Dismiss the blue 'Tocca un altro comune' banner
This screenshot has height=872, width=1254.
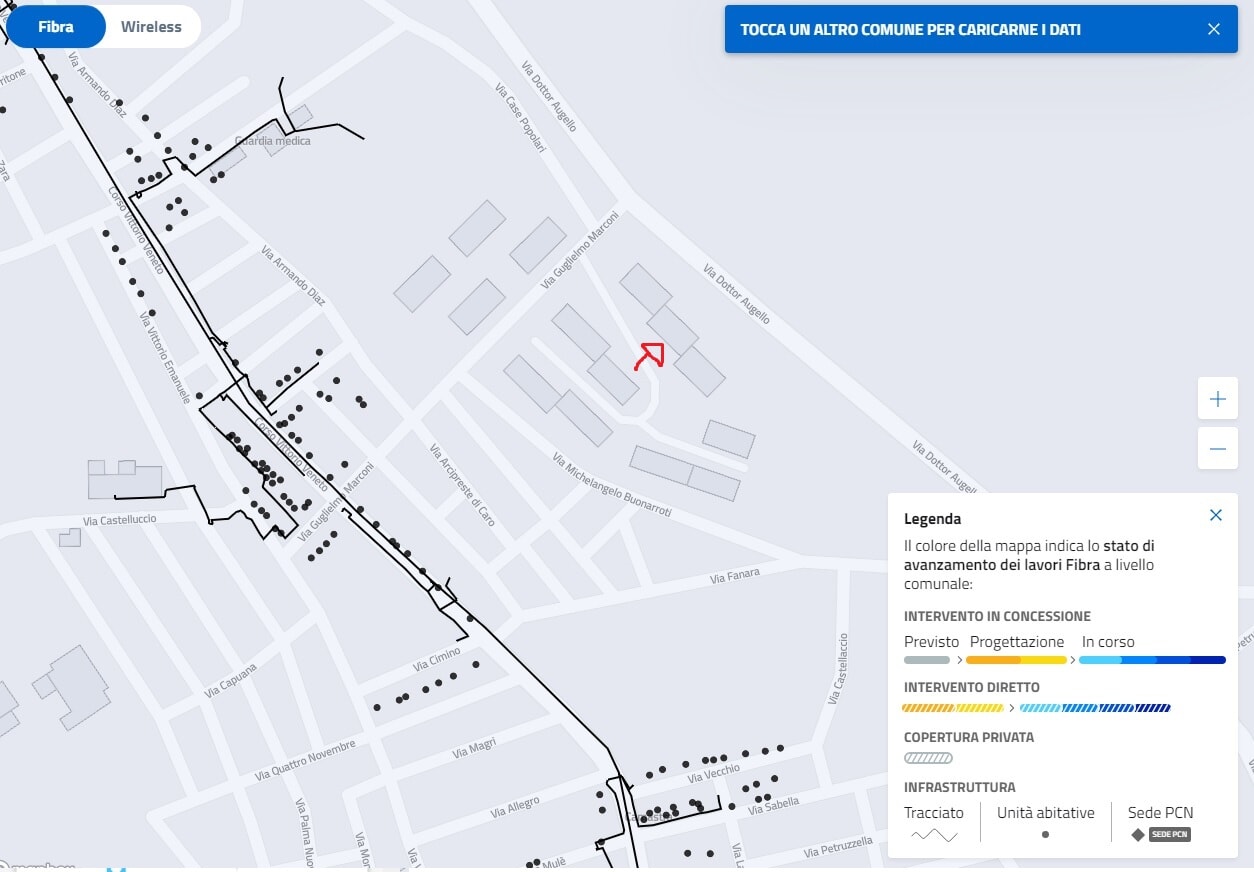click(1213, 29)
